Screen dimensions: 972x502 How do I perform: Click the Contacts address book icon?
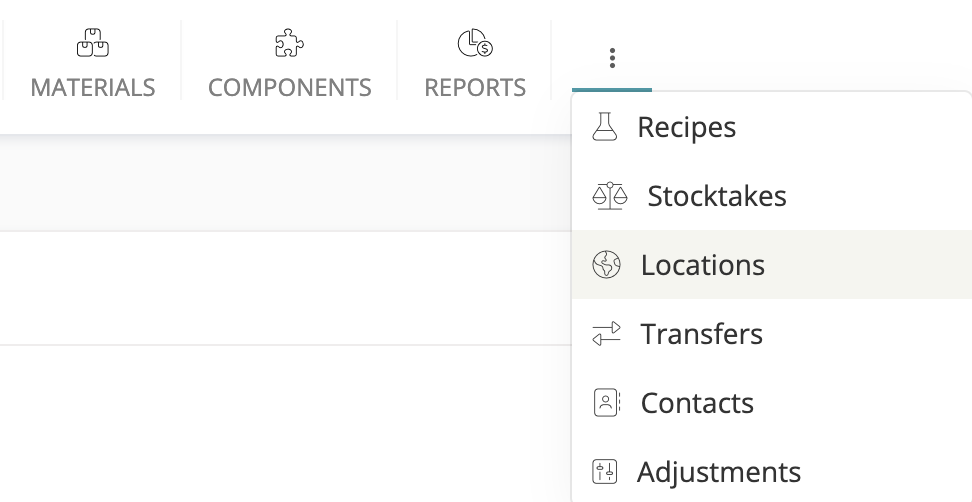click(606, 403)
